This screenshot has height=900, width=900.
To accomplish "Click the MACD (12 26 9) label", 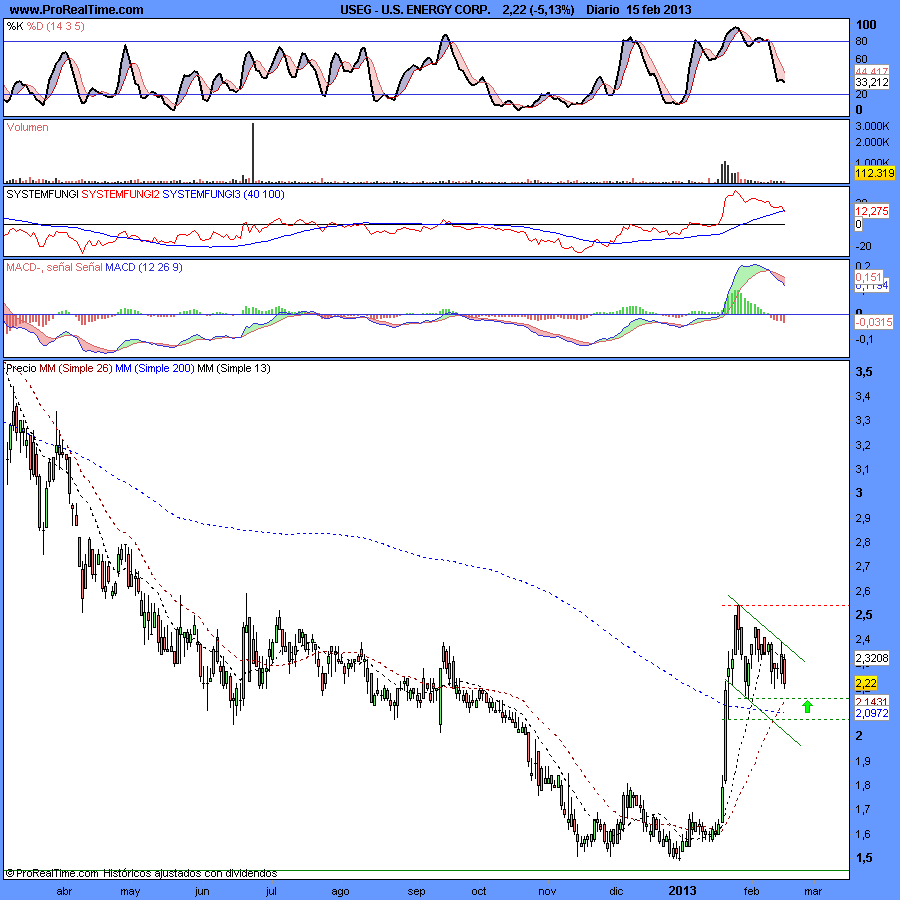I will (x=143, y=267).
